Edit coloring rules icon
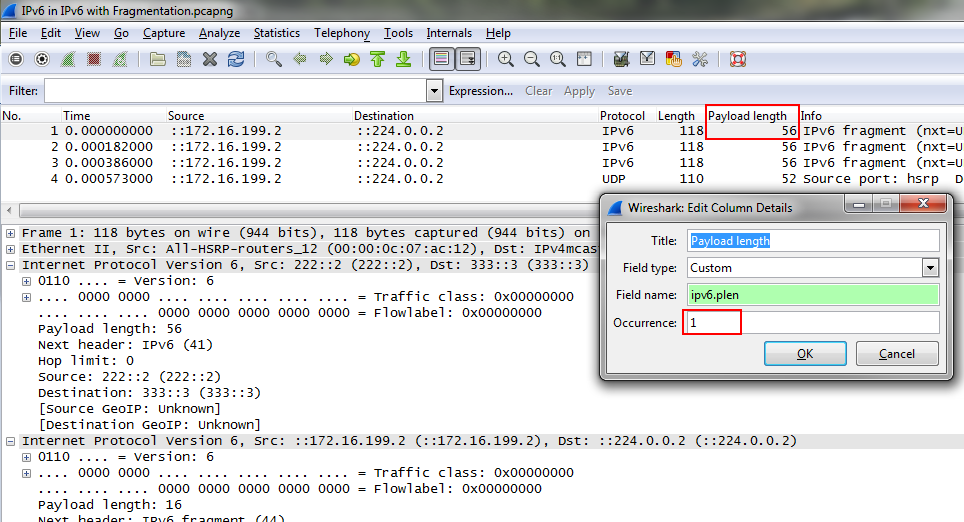This screenshot has height=522, width=964. tap(674, 59)
